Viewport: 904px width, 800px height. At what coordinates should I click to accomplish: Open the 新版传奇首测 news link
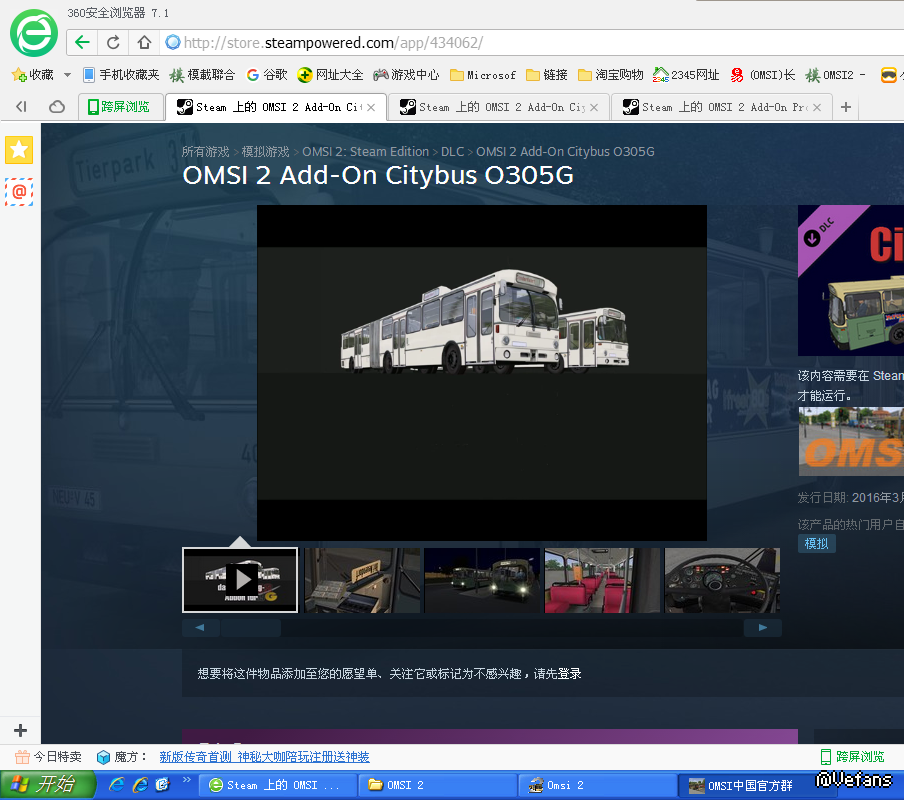point(264,757)
